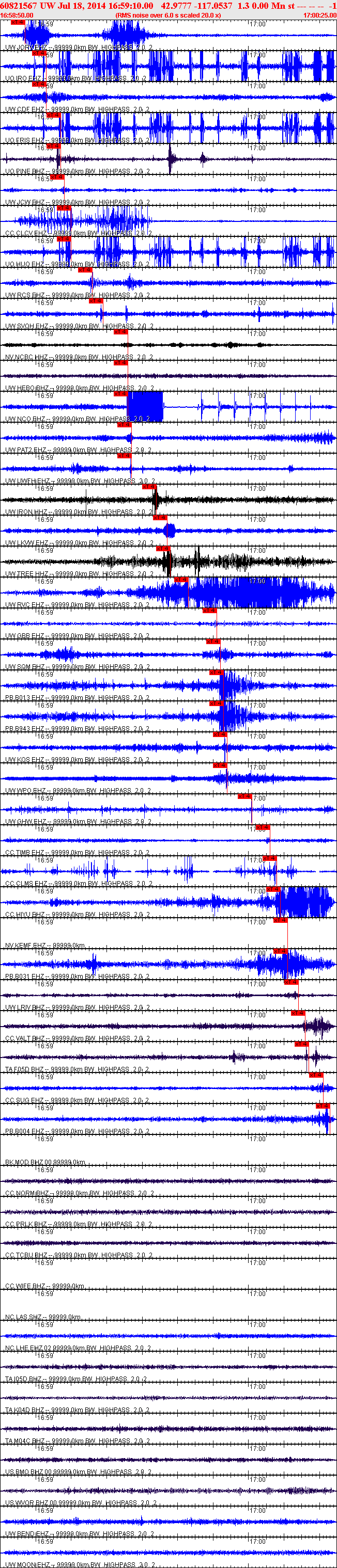Select red pick marker on UW GHW trace
This screenshot has height=1568, width=337.
244,796
